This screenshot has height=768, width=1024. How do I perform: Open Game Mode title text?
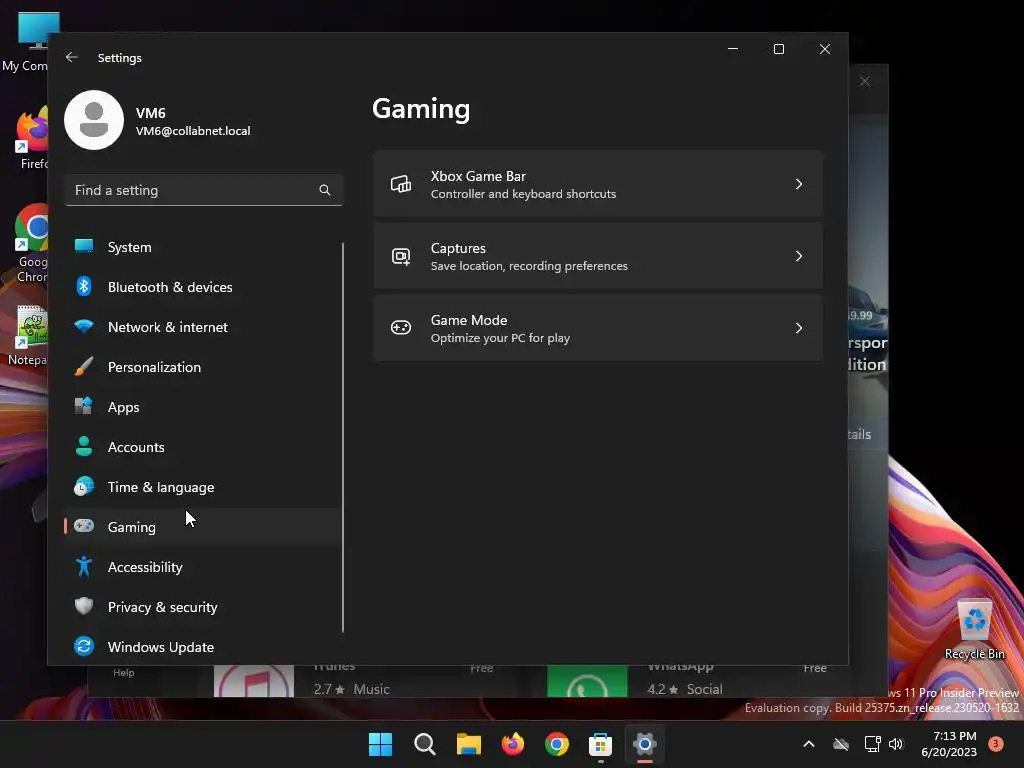469,320
